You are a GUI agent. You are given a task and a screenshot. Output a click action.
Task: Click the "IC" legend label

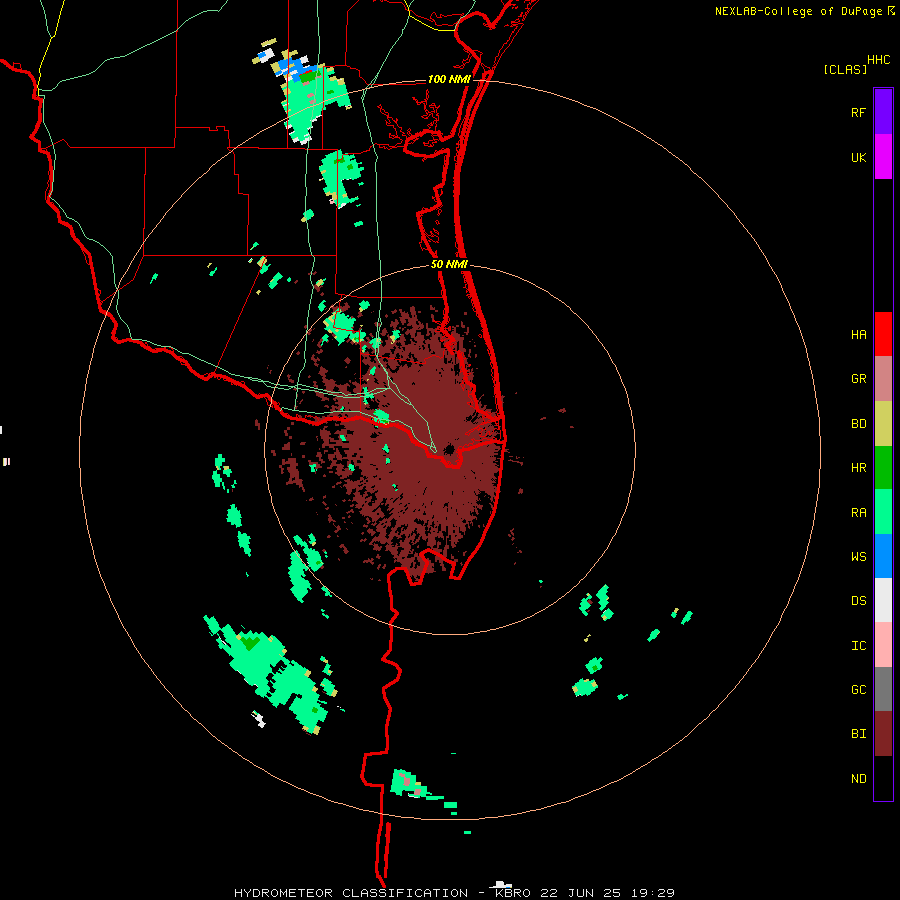pyautogui.click(x=858, y=646)
